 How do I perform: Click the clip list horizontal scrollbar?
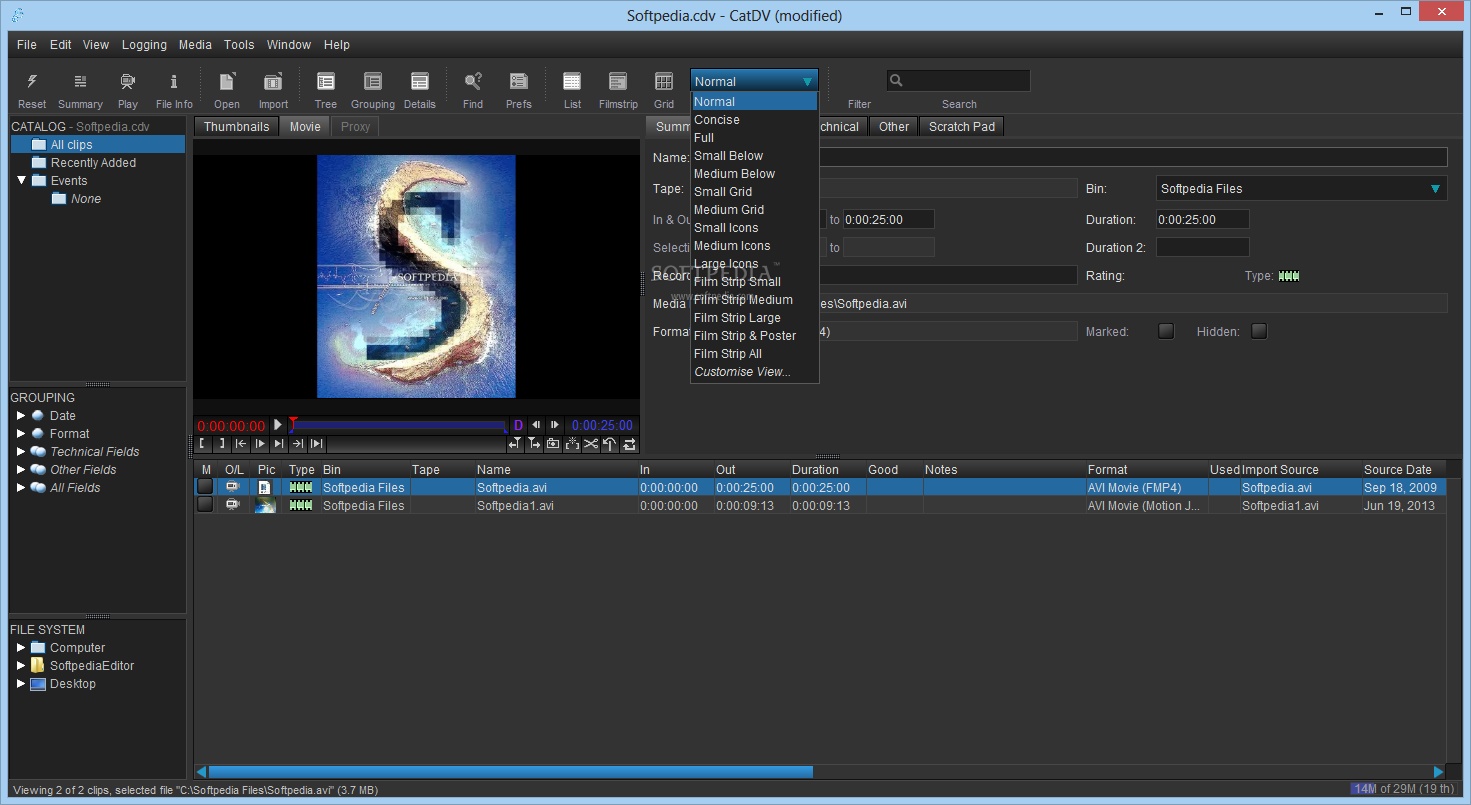(510, 772)
